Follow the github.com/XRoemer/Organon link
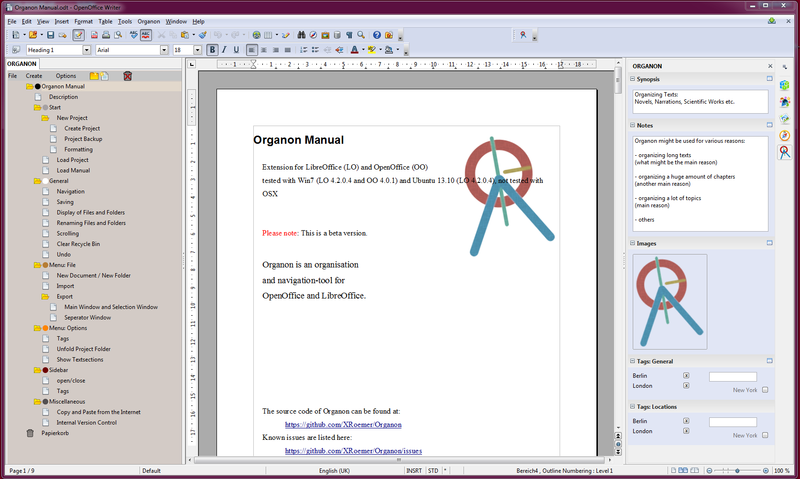800x479 pixels. 343,424
